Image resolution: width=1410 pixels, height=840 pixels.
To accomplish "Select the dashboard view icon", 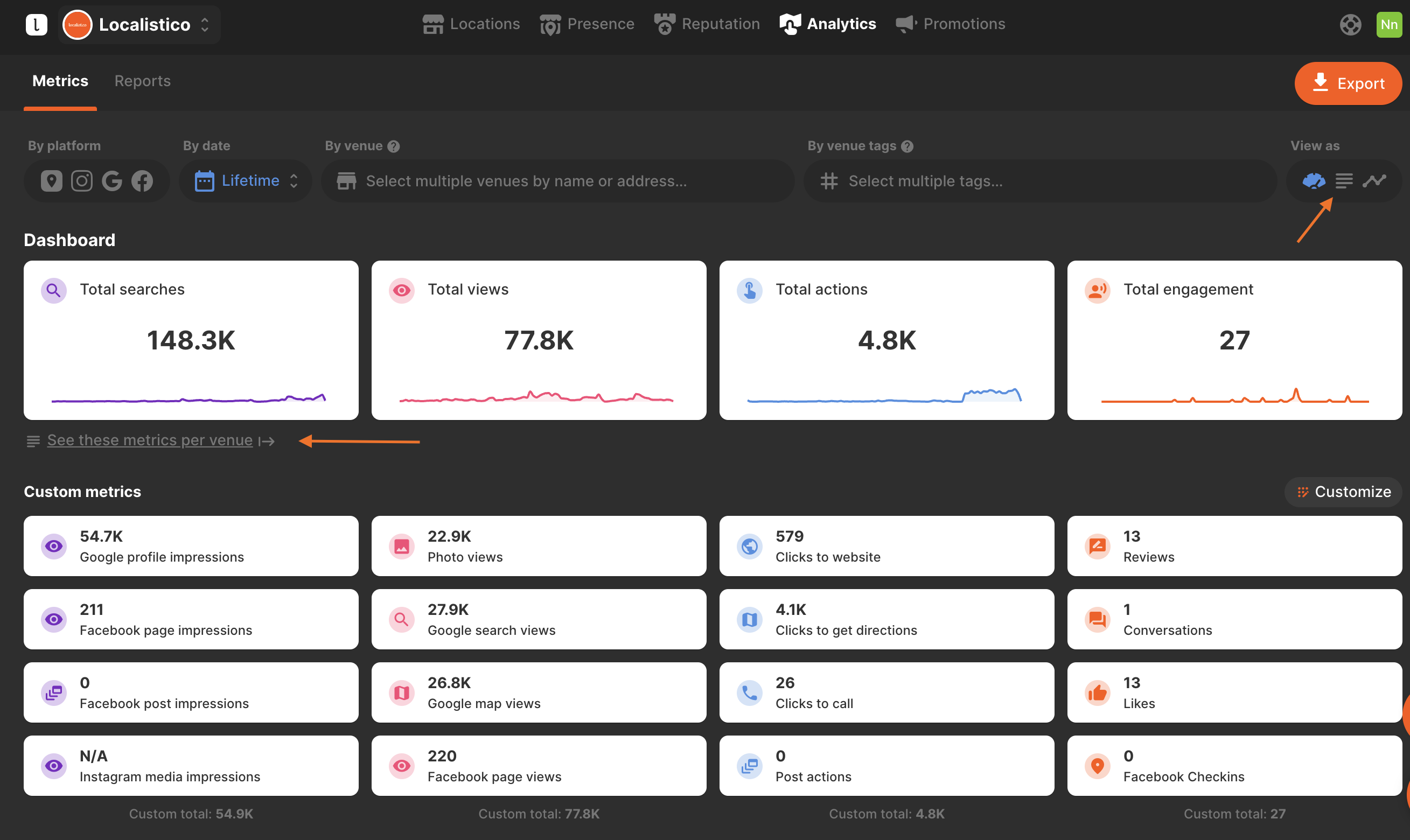I will [x=1314, y=180].
